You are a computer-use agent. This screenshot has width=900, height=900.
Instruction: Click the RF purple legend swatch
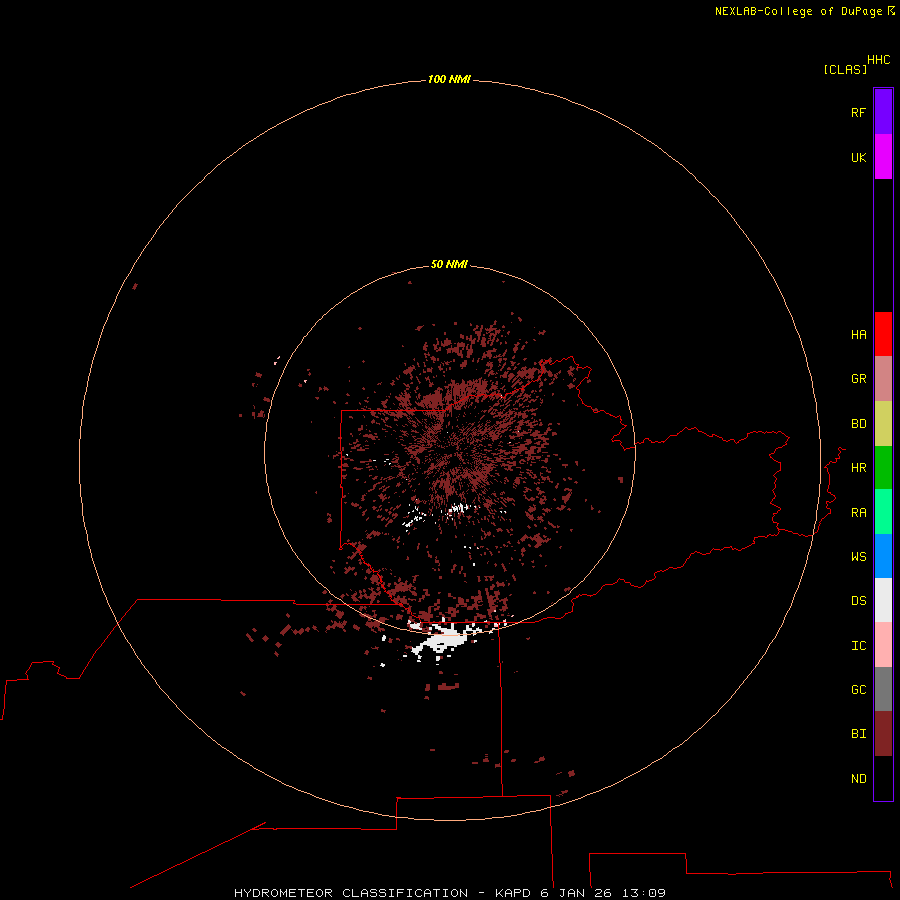pyautogui.click(x=883, y=112)
